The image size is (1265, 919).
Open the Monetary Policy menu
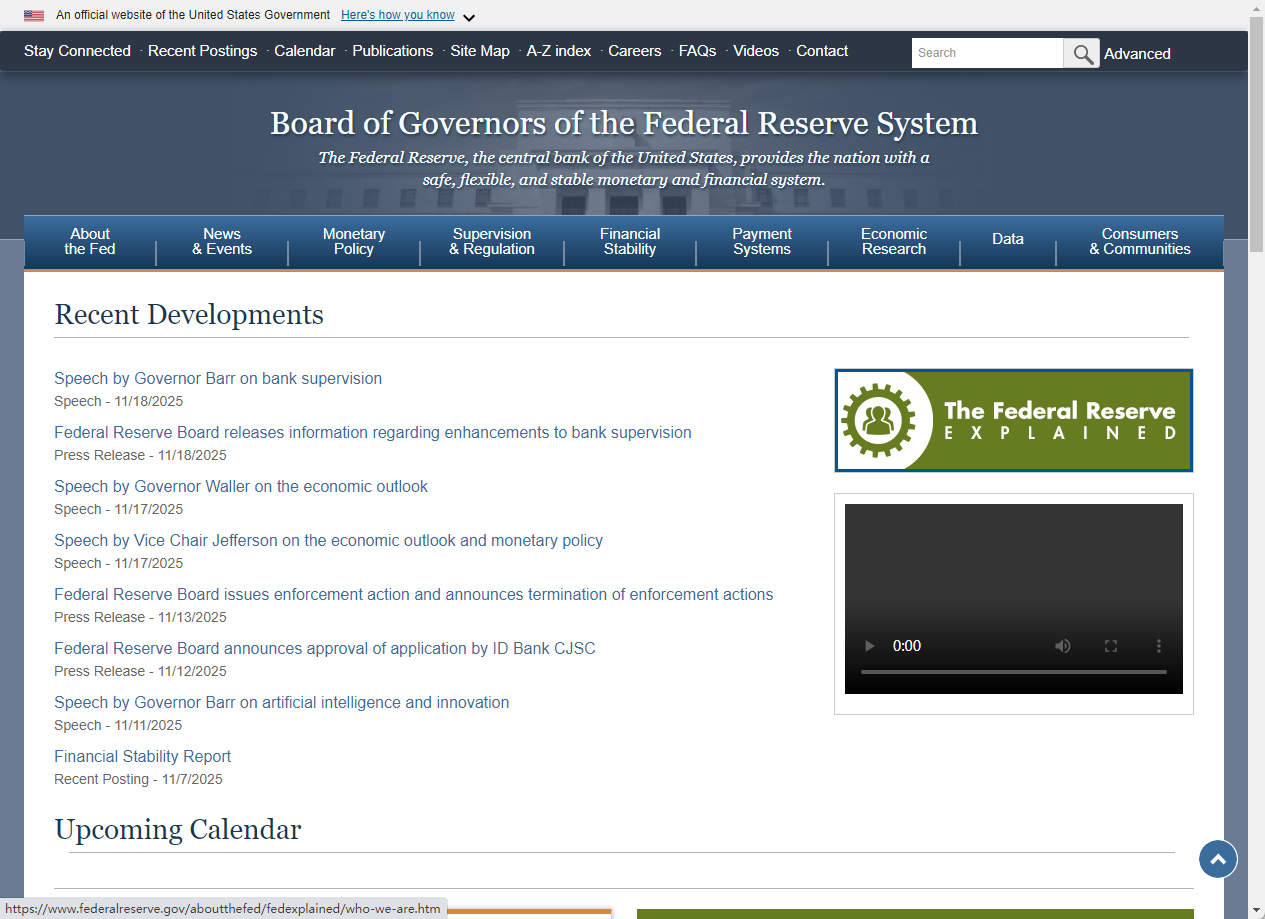tap(353, 242)
